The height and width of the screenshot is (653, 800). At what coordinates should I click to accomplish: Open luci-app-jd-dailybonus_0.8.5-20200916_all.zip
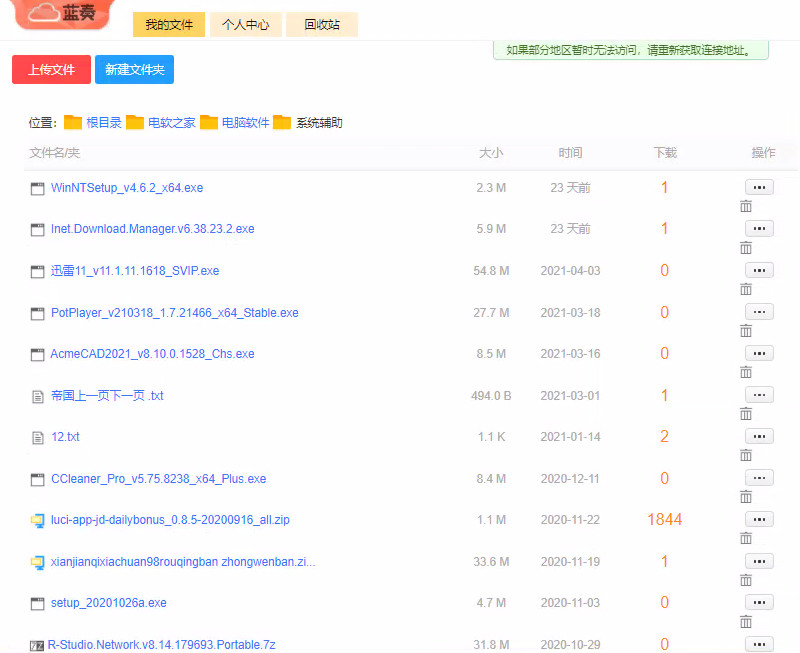tap(170, 520)
